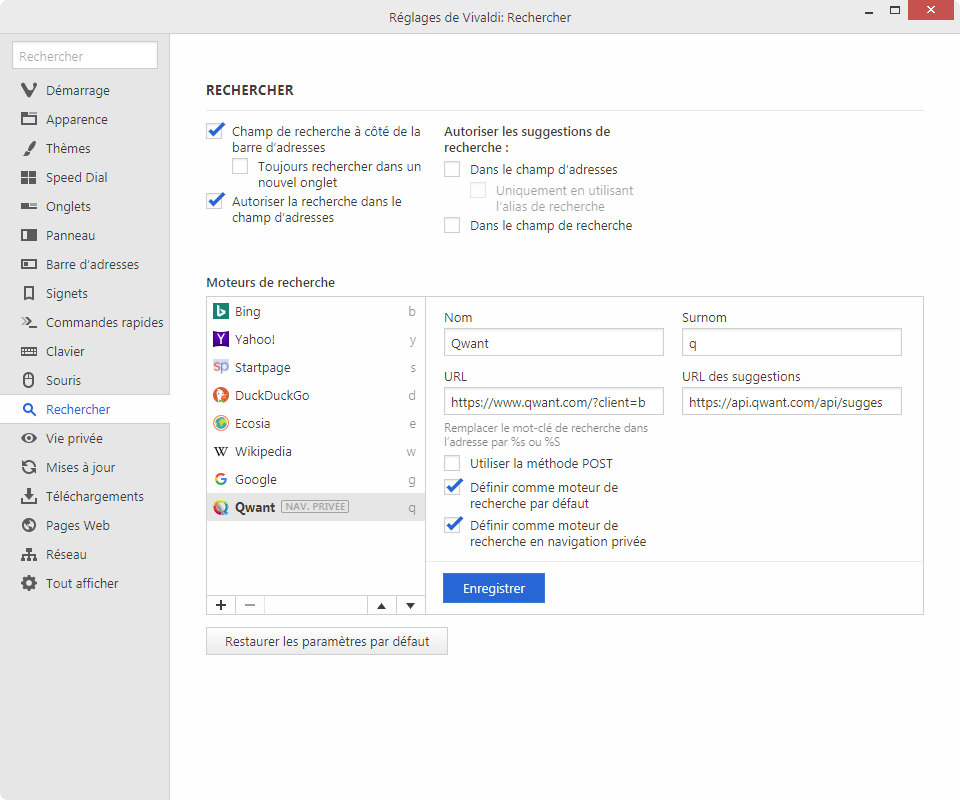
Task: Click the Apparence window icon
Action: 29,119
